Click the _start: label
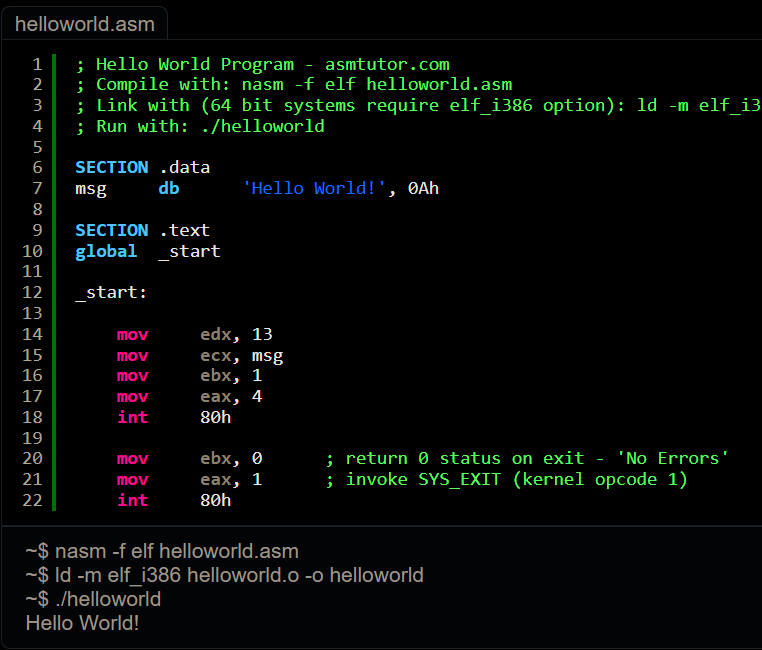The image size is (762, 650). click(111, 293)
